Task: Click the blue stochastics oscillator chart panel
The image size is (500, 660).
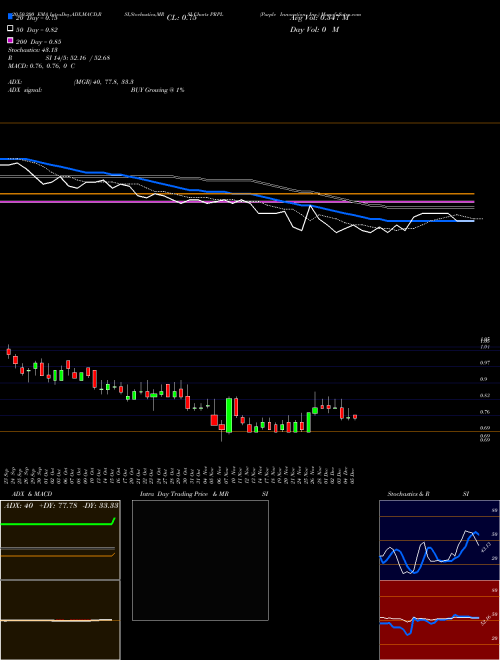Action: point(439,540)
